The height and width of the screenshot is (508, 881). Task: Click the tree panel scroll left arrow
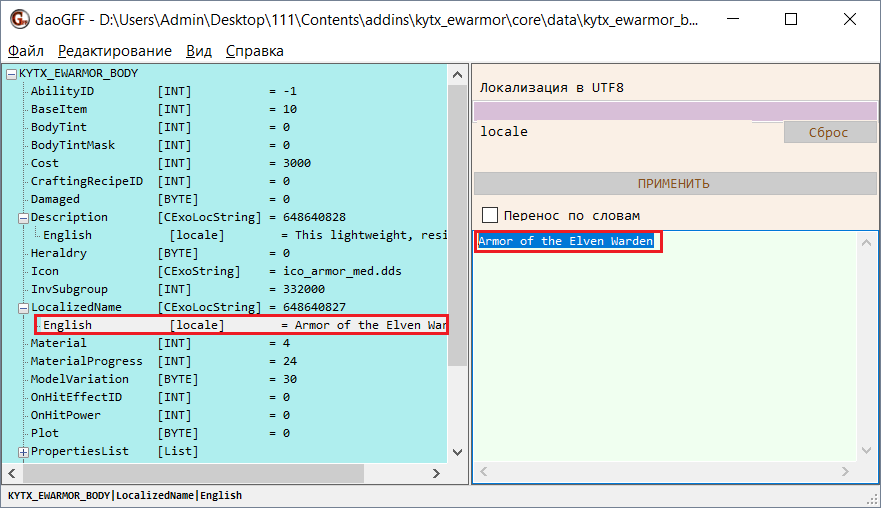[12, 474]
